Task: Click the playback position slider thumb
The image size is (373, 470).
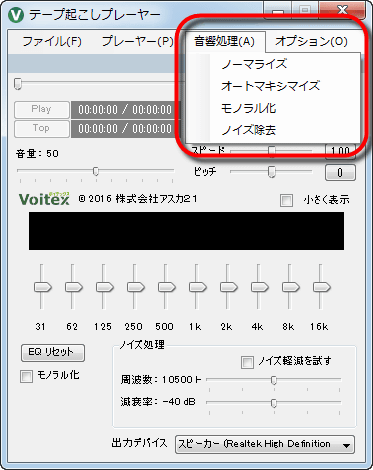Action: (18, 84)
